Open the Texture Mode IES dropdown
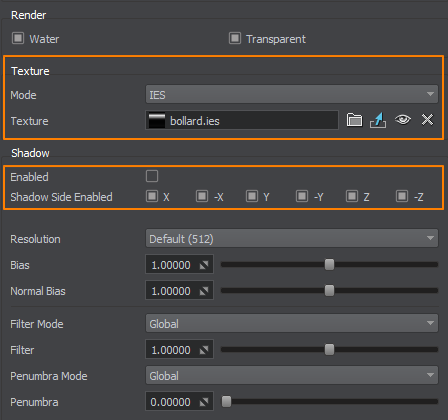The image size is (448, 420). coord(292,95)
